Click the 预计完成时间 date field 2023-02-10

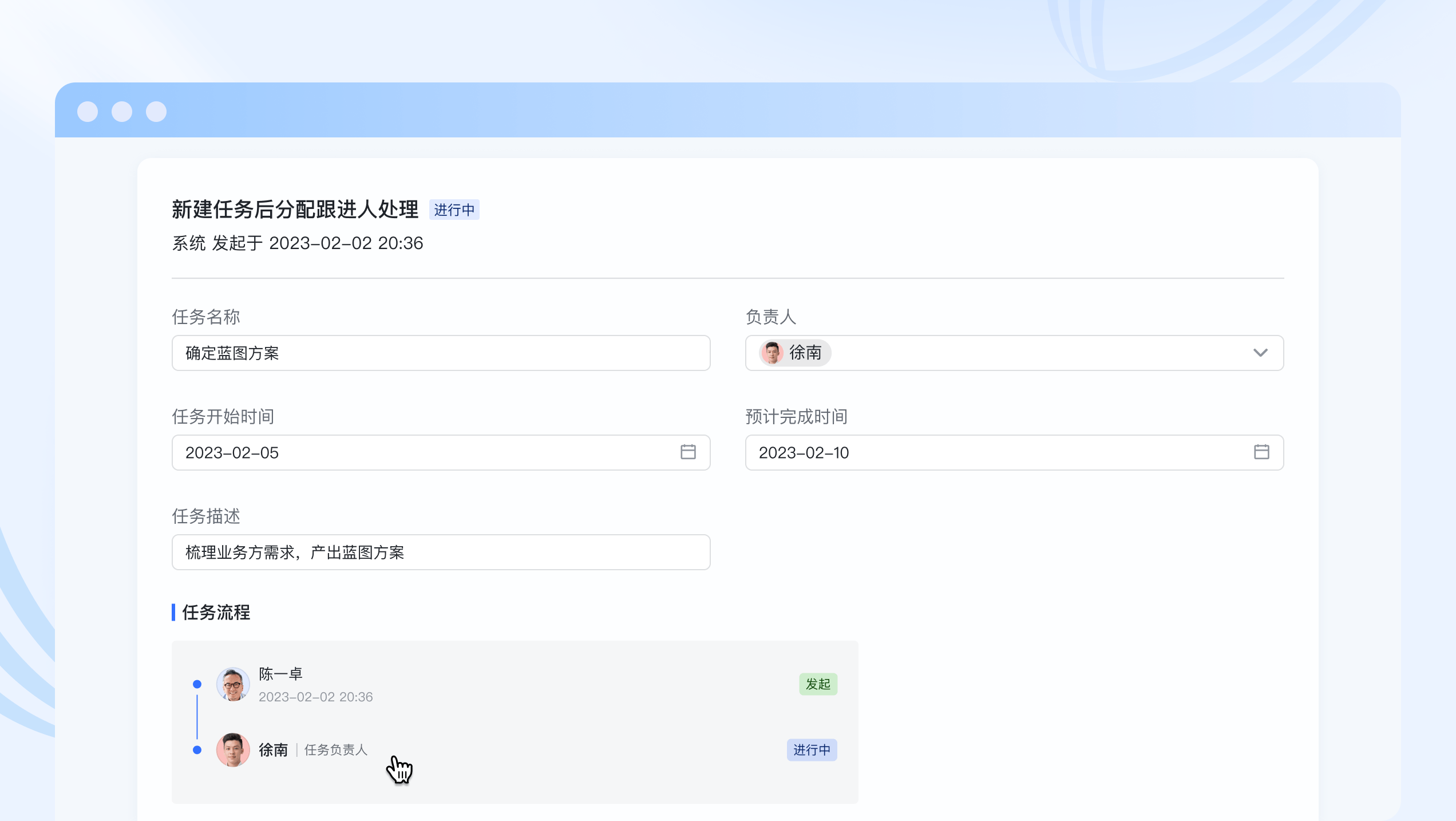coord(1014,452)
